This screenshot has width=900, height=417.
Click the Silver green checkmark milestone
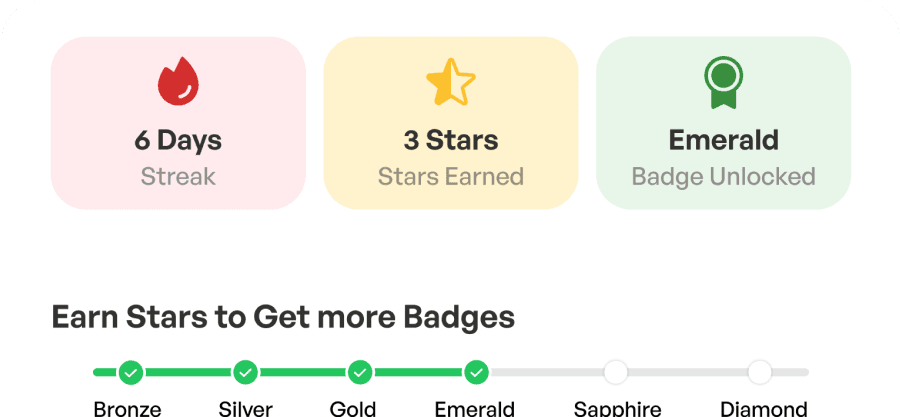tap(245, 373)
